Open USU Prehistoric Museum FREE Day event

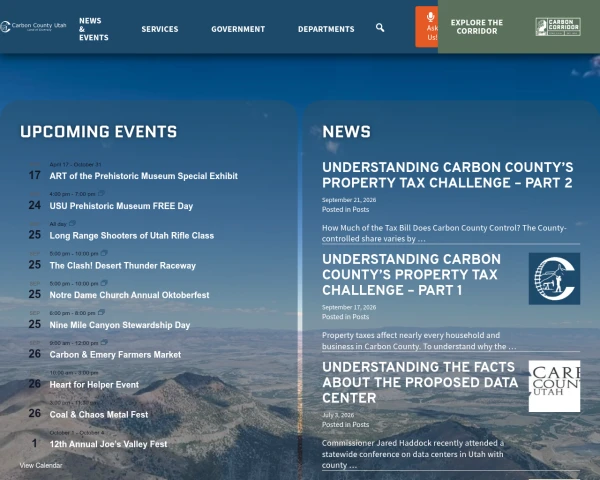(121, 206)
